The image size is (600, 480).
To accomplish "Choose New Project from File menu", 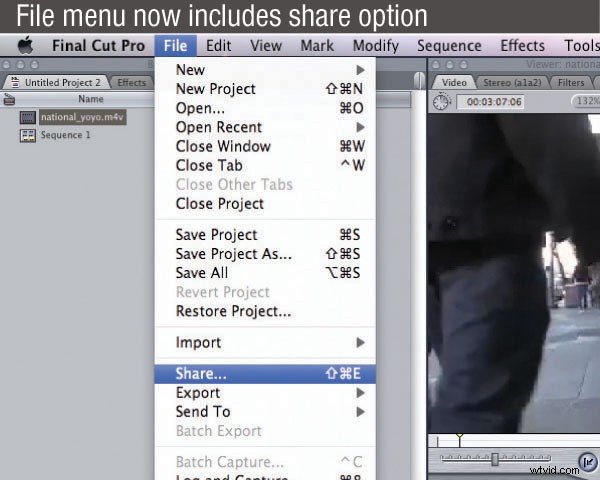I will pos(265,89).
